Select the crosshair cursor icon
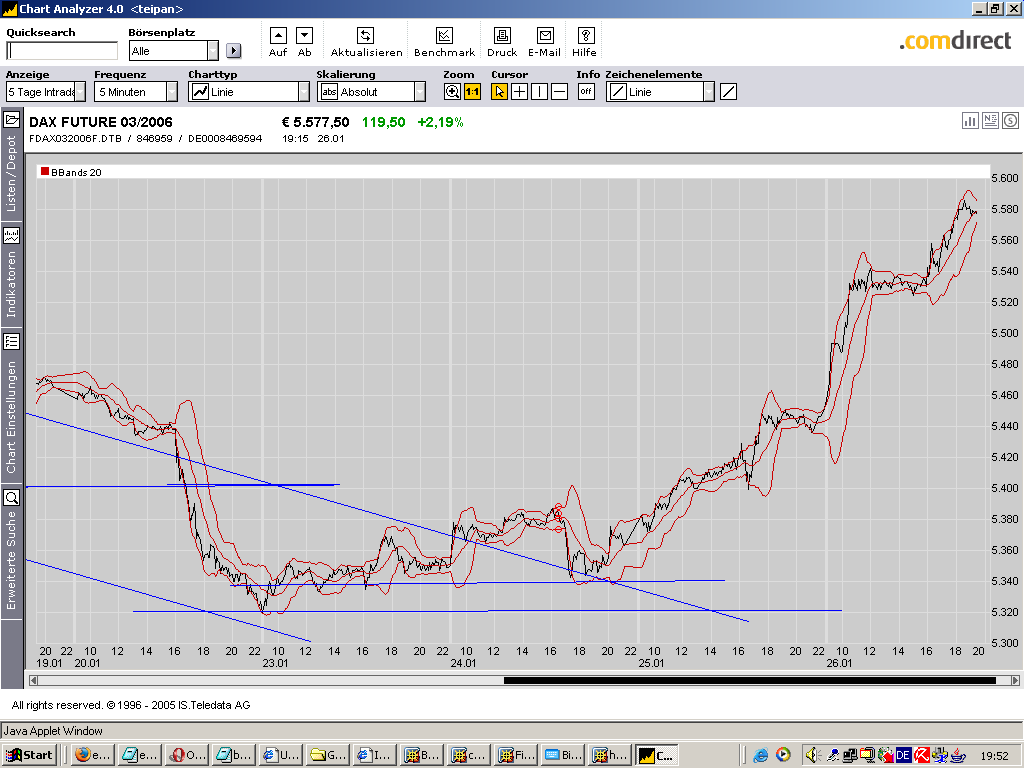 (x=519, y=92)
